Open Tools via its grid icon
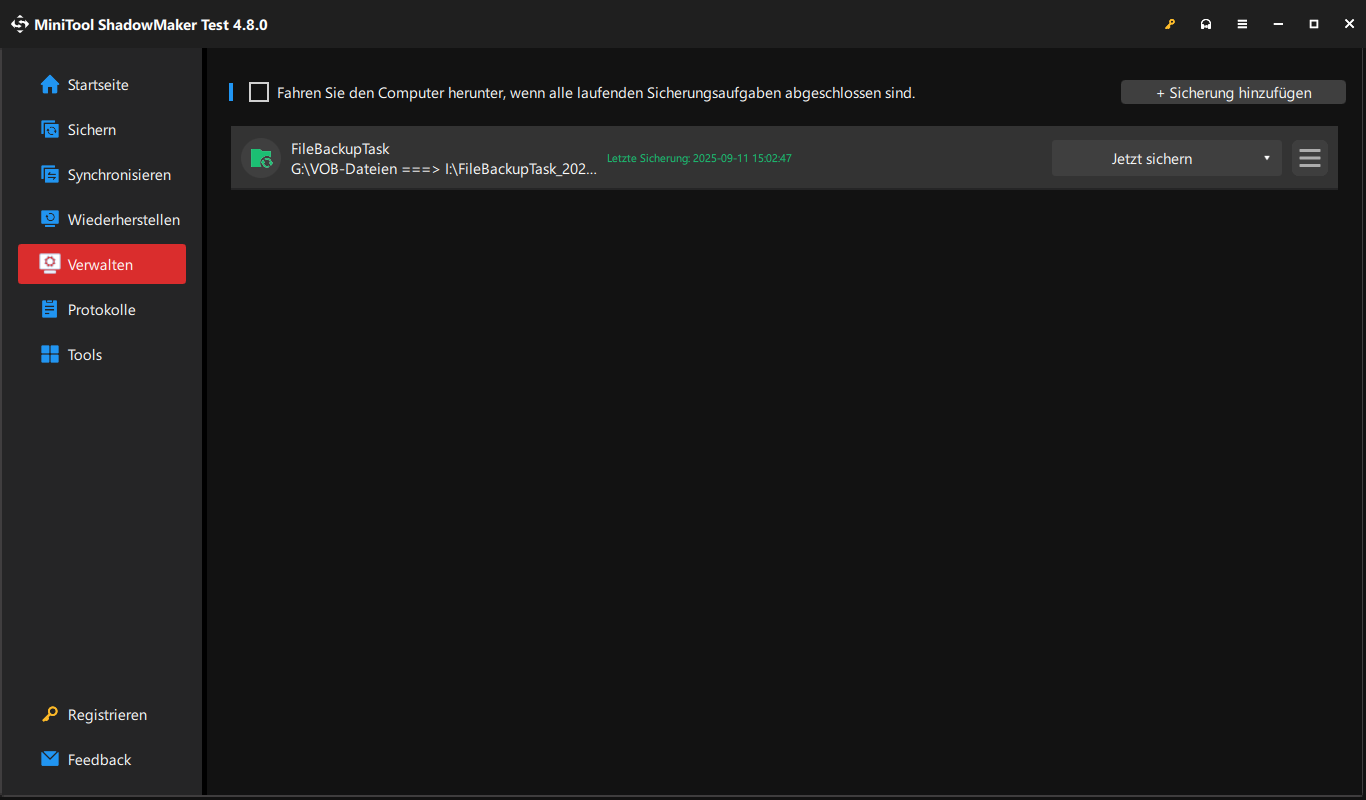Viewport: 1366px width, 800px height. 49,354
